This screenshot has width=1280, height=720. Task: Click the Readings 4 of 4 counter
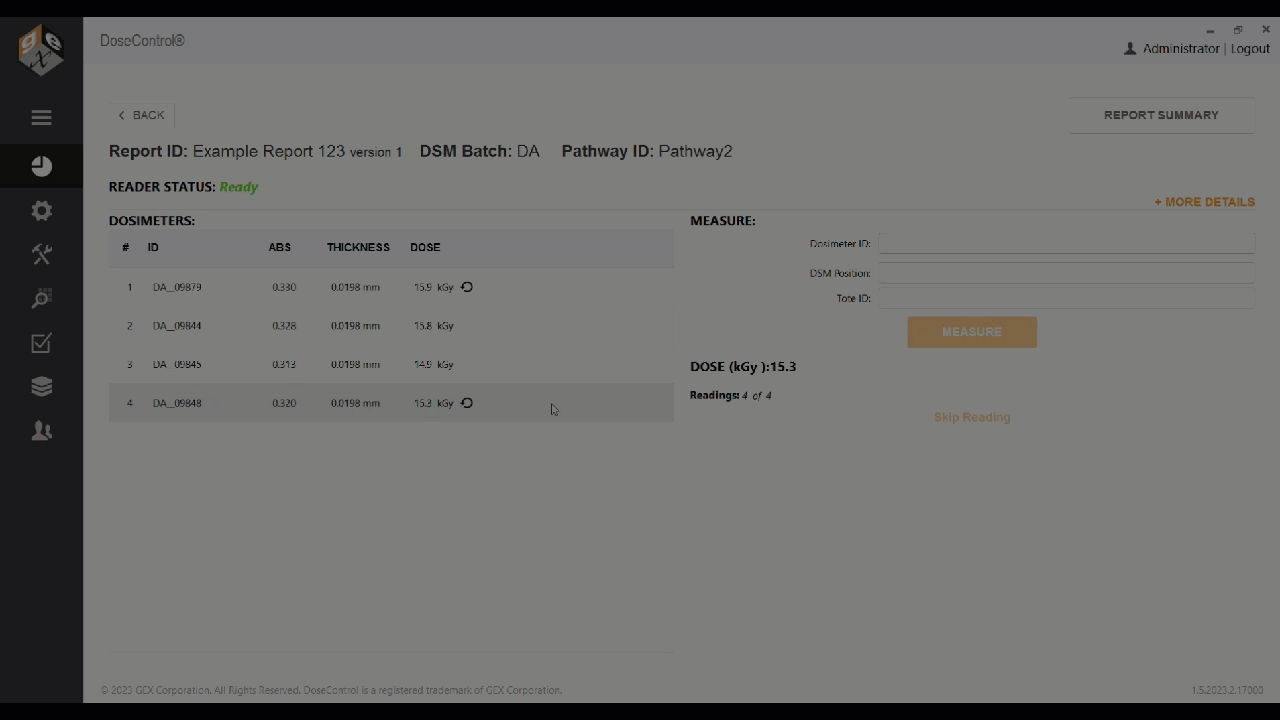point(730,396)
